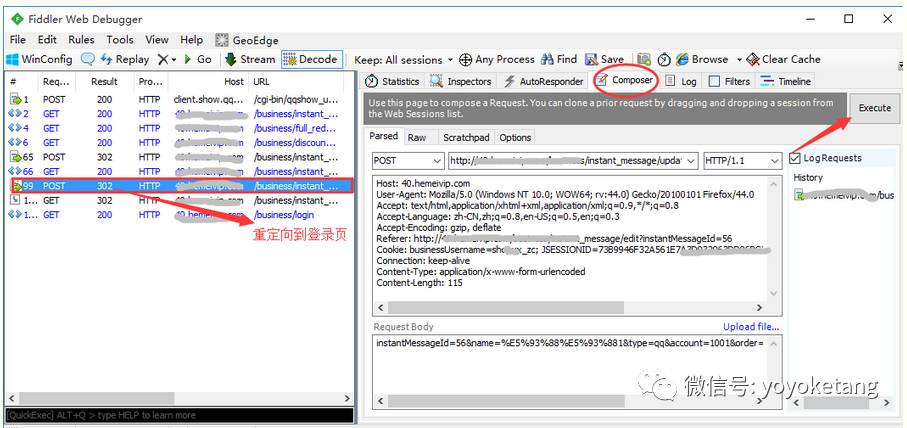Viewport: 907px width, 428px height.
Task: Click the camera screenshot toolbar icon
Action: coord(643,59)
